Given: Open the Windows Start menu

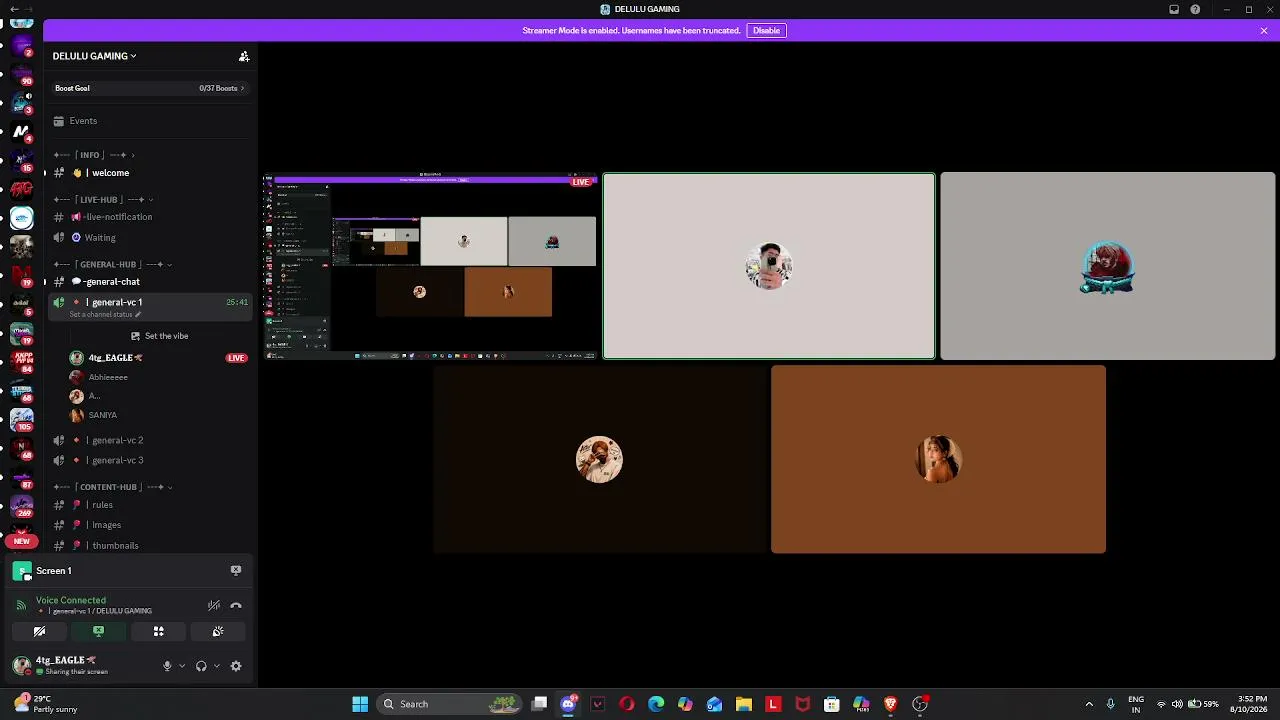Looking at the screenshot, I should (360, 704).
